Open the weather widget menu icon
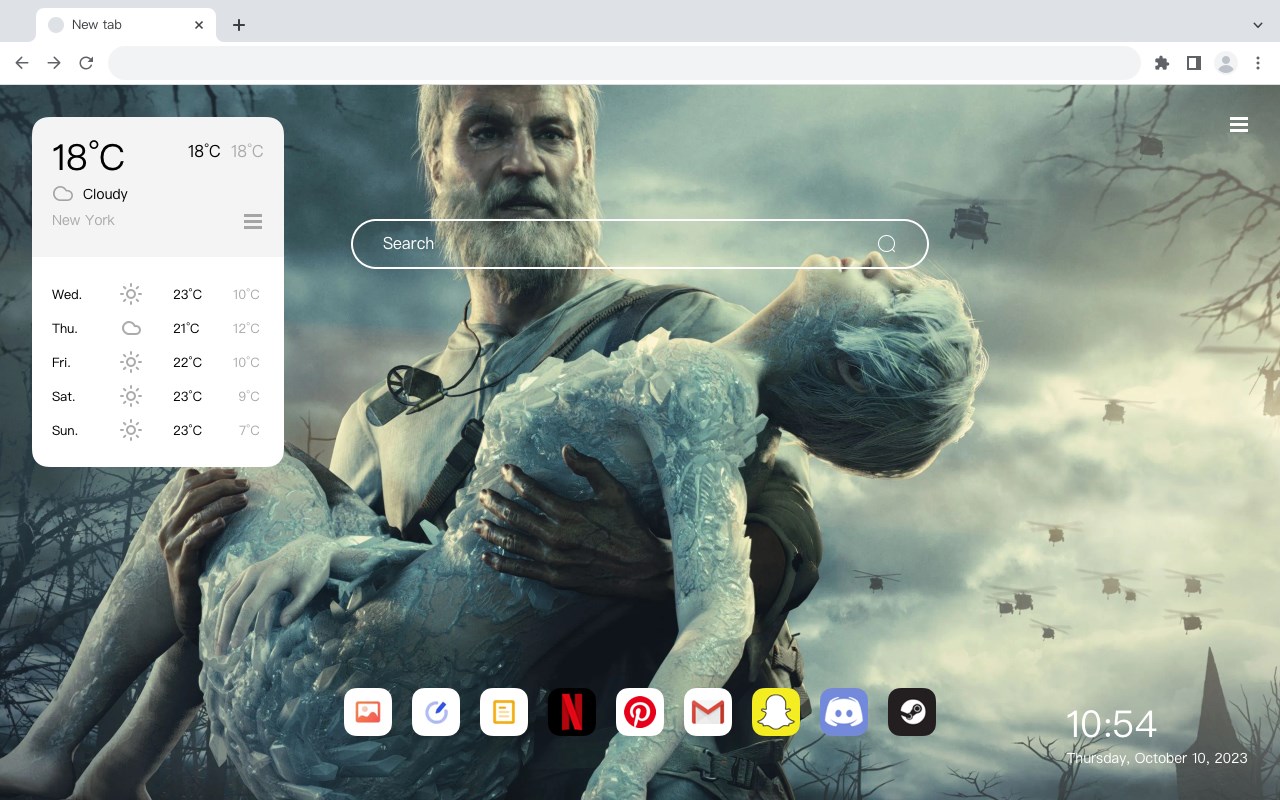This screenshot has width=1280, height=800. [x=253, y=221]
